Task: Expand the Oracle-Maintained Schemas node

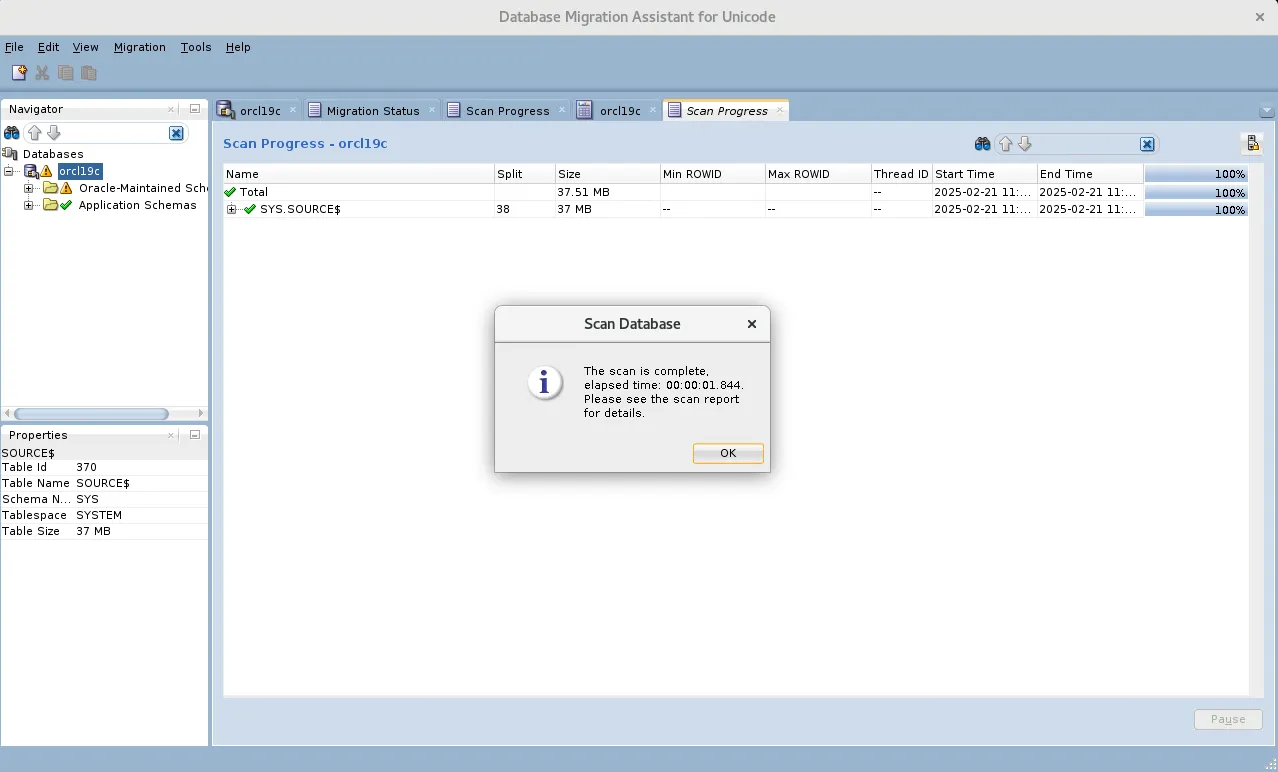Action: point(29,188)
